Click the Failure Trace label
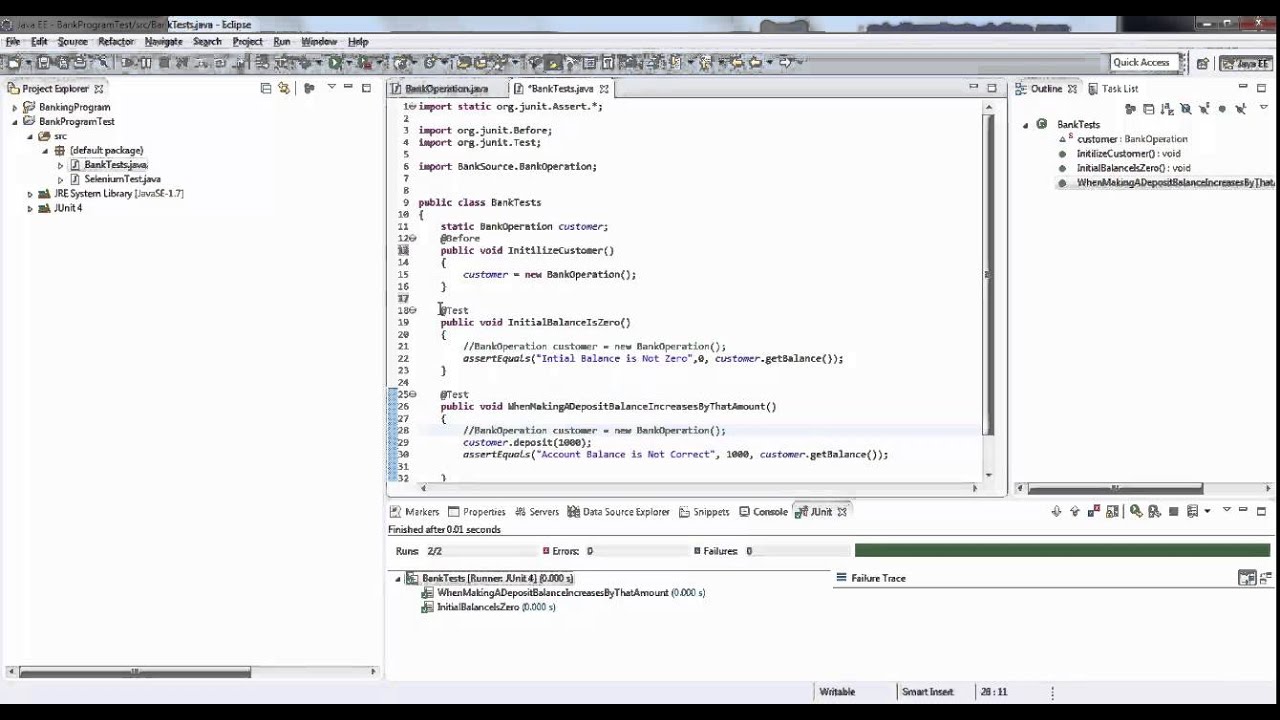The height and width of the screenshot is (720, 1280). (878, 578)
